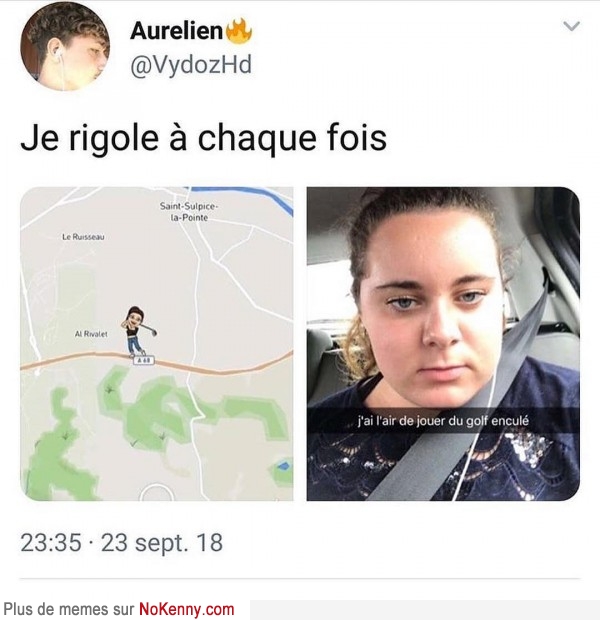
Task: Click the Saint-Sulpice-la-Pointe map label
Action: tap(189, 212)
